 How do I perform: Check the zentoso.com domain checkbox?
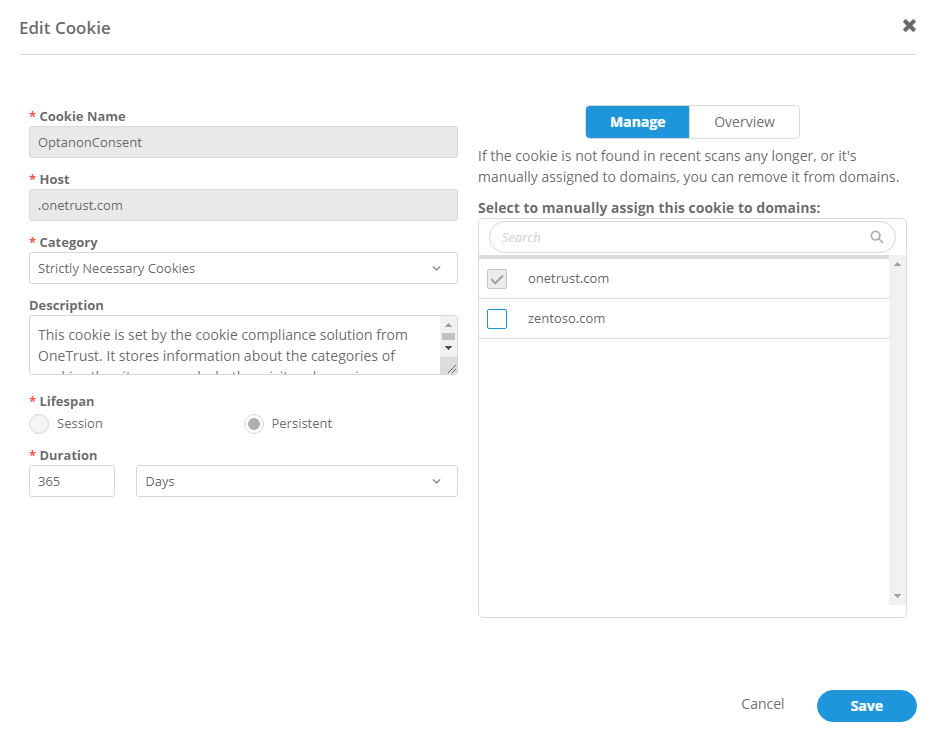click(x=497, y=318)
